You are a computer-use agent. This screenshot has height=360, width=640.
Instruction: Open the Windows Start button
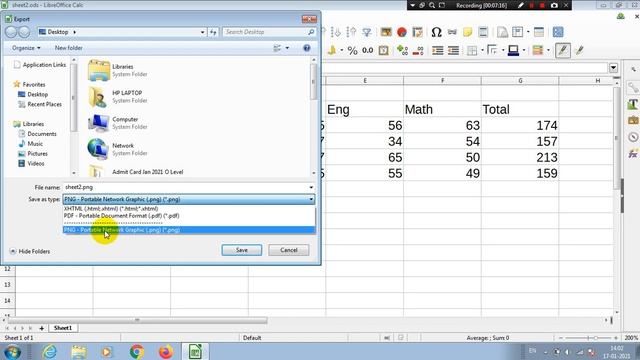point(13,351)
